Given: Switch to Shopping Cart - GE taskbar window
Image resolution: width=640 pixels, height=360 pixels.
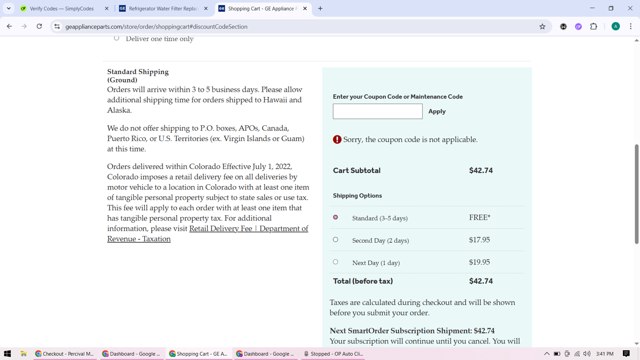Looking at the screenshot, I should click(198, 353).
